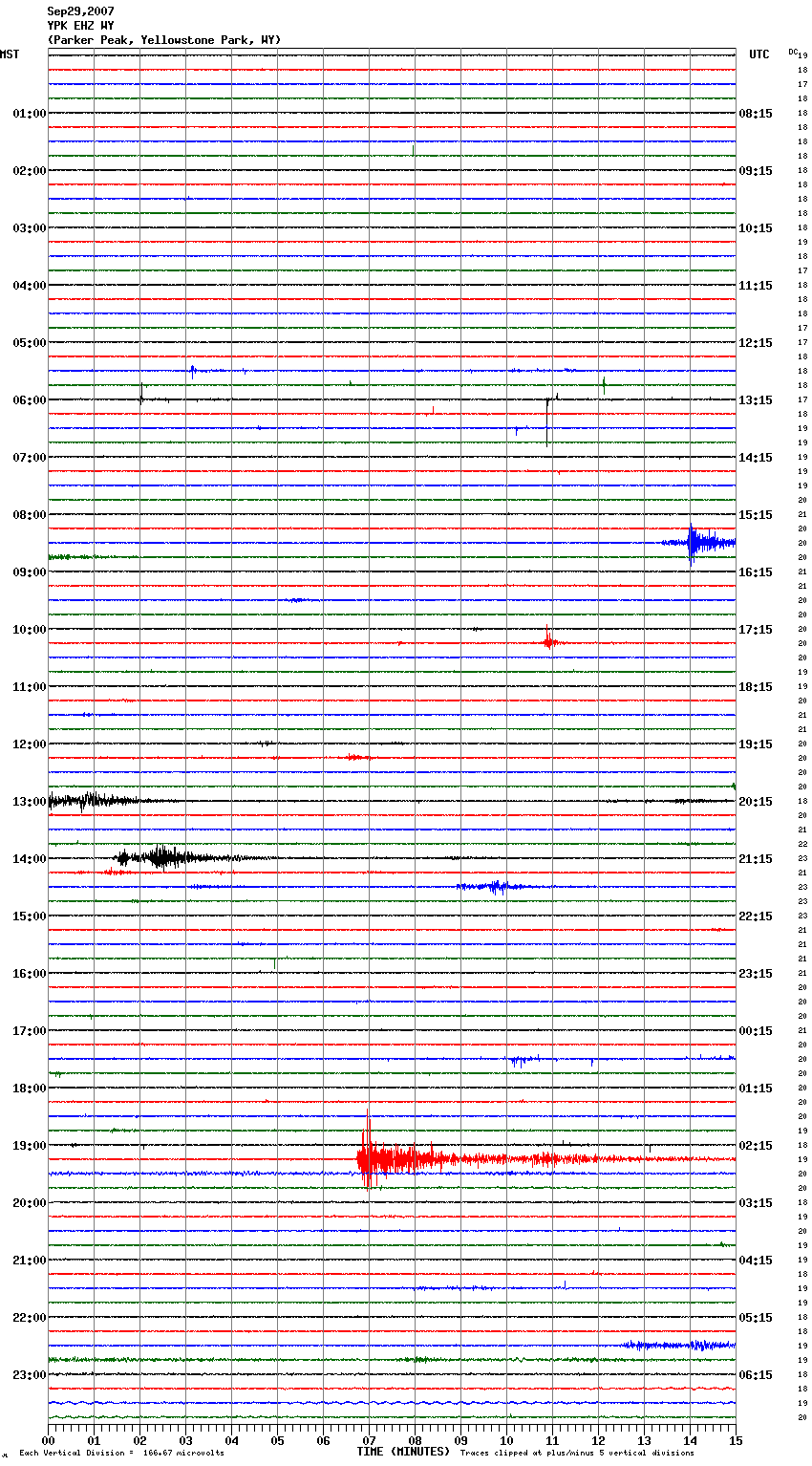Select the 04:00 MST hour label
The image size is (812, 1466).
coord(30,286)
